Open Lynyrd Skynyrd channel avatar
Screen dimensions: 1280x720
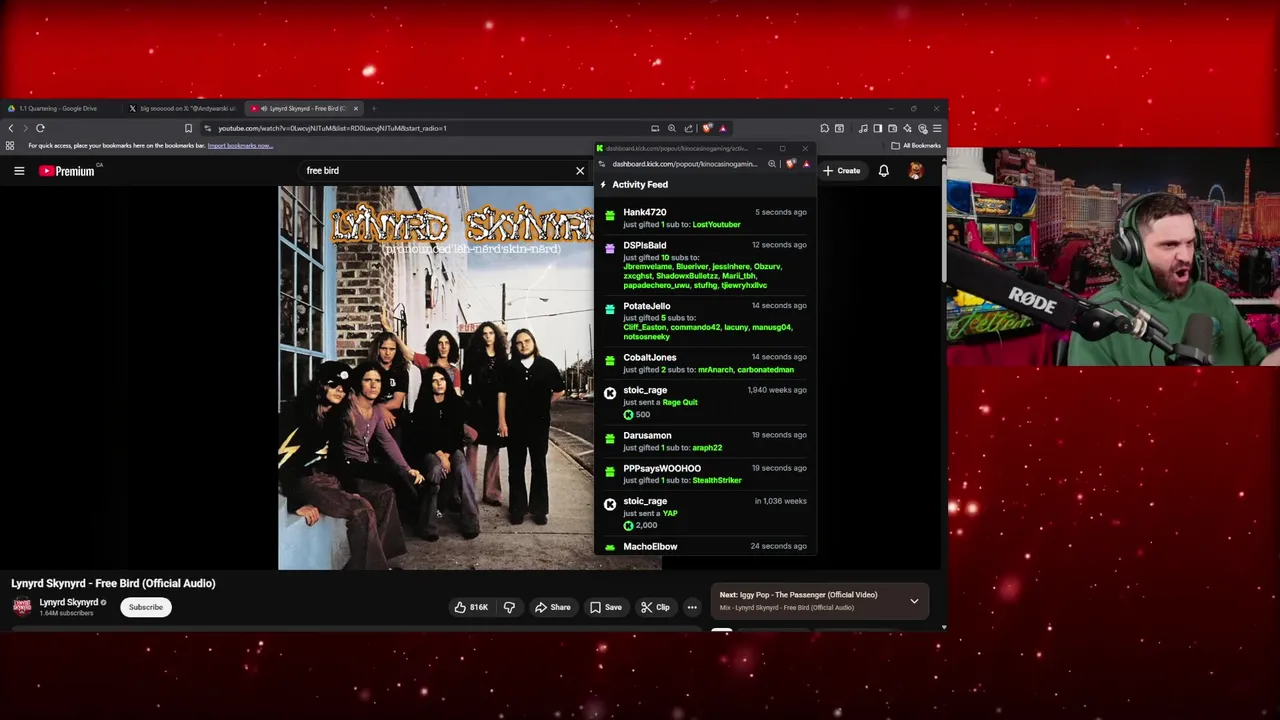click(x=22, y=606)
